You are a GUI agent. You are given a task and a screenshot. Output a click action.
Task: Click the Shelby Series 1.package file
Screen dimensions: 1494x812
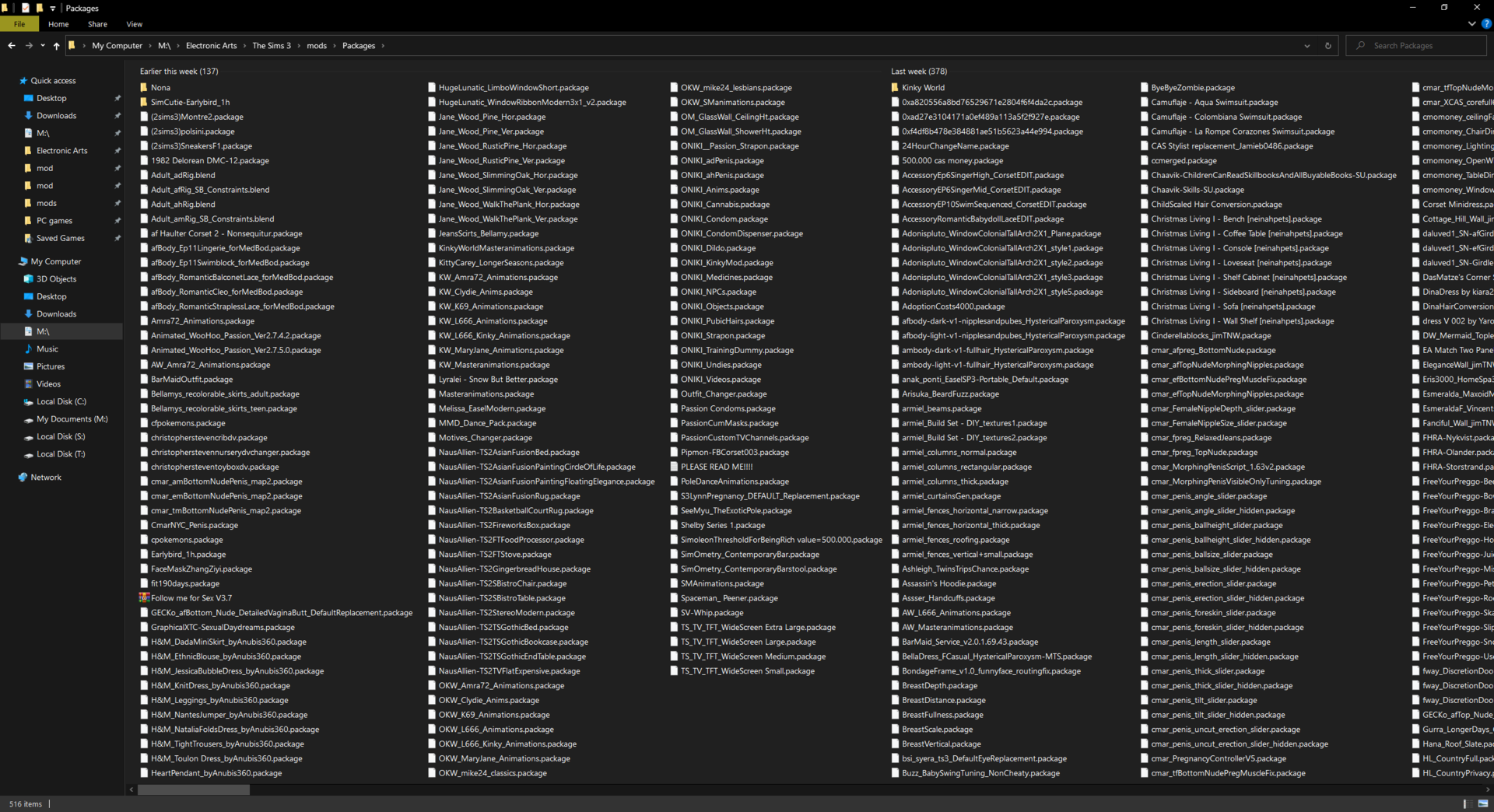coord(723,526)
